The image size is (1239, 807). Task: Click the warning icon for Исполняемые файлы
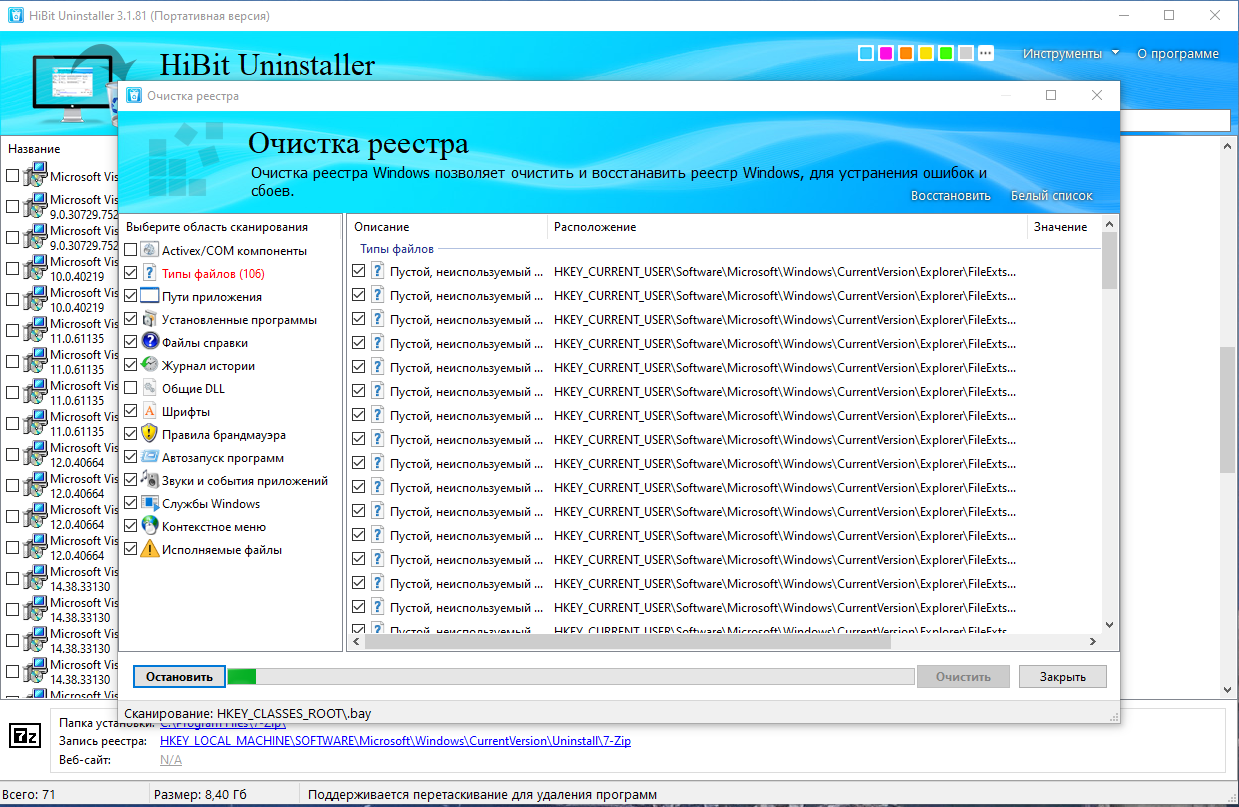click(150, 549)
